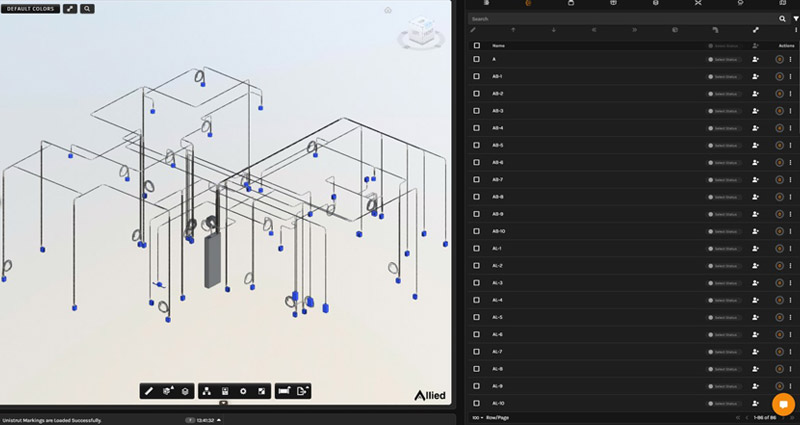Image resolution: width=800 pixels, height=425 pixels.
Task: Check the box for row AL-5
Action: [477, 317]
